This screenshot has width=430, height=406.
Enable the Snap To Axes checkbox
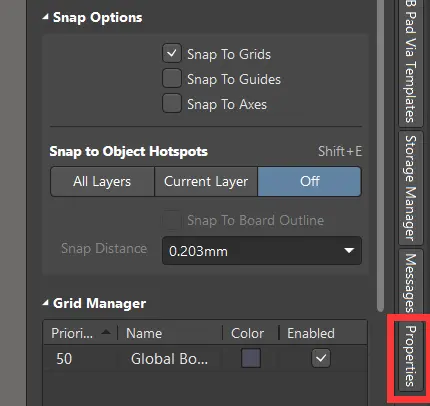[172, 103]
